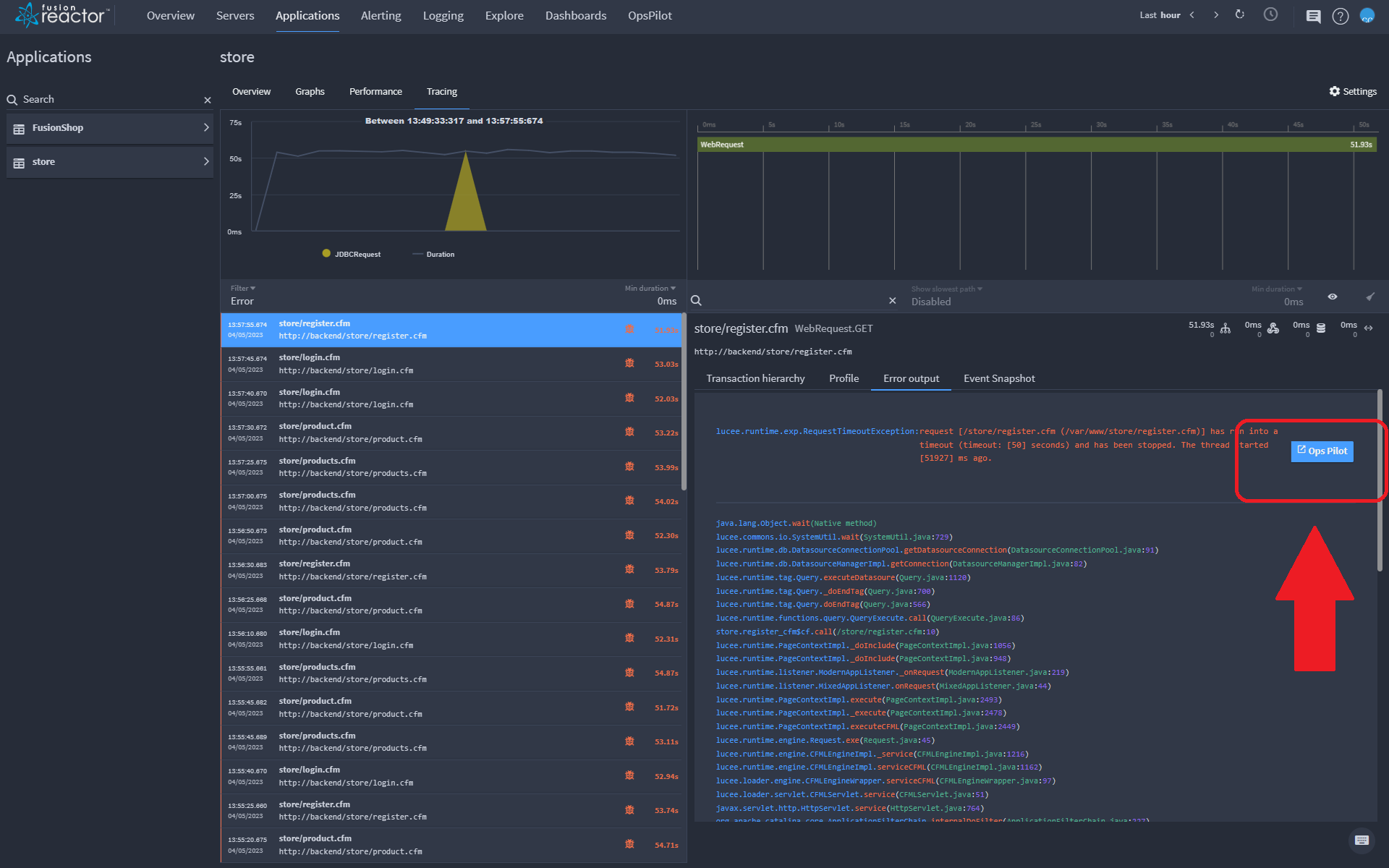Expand the store application chevron
Viewport: 1389px width, 868px height.
coord(206,162)
